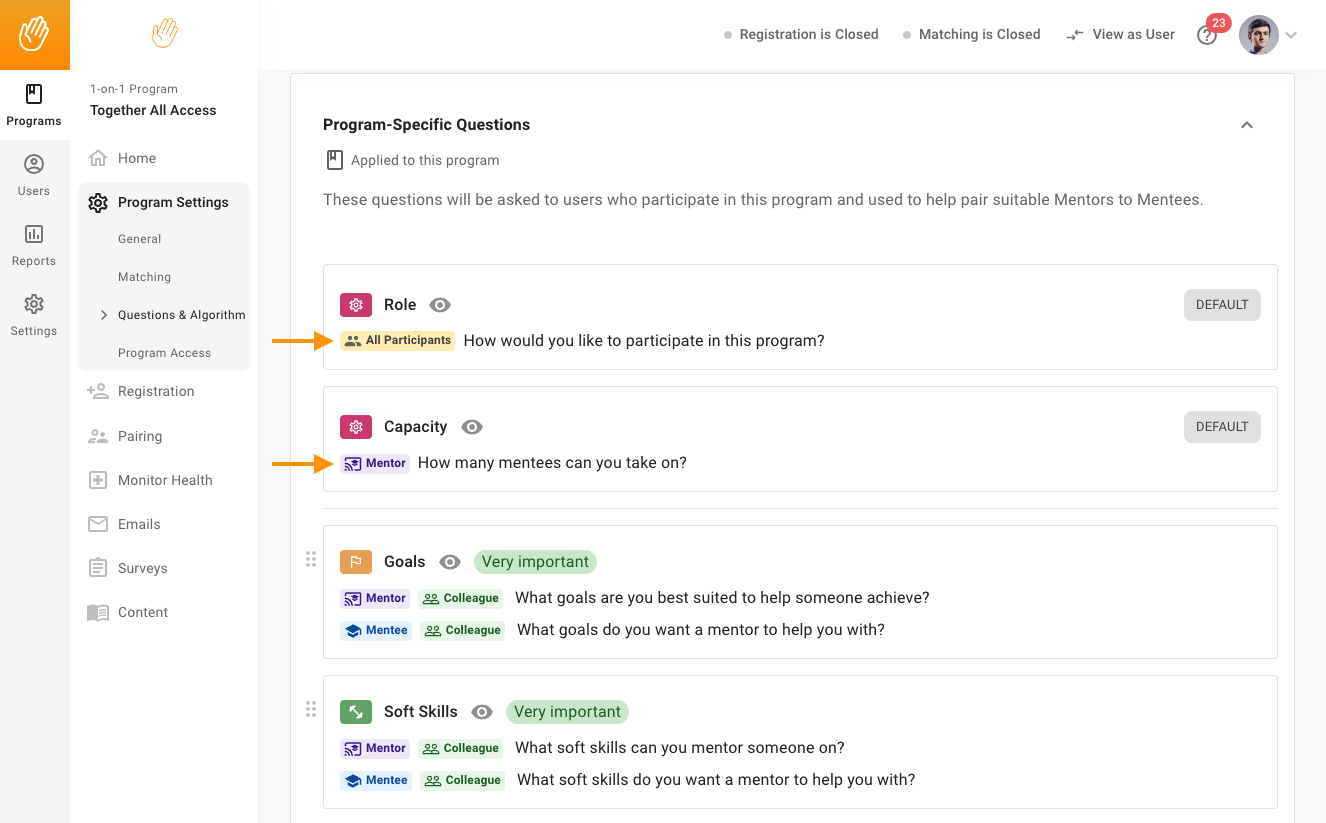This screenshot has height=823, width=1326.
Task: Click the outlined hand logo in sidebar header
Action: tap(165, 33)
